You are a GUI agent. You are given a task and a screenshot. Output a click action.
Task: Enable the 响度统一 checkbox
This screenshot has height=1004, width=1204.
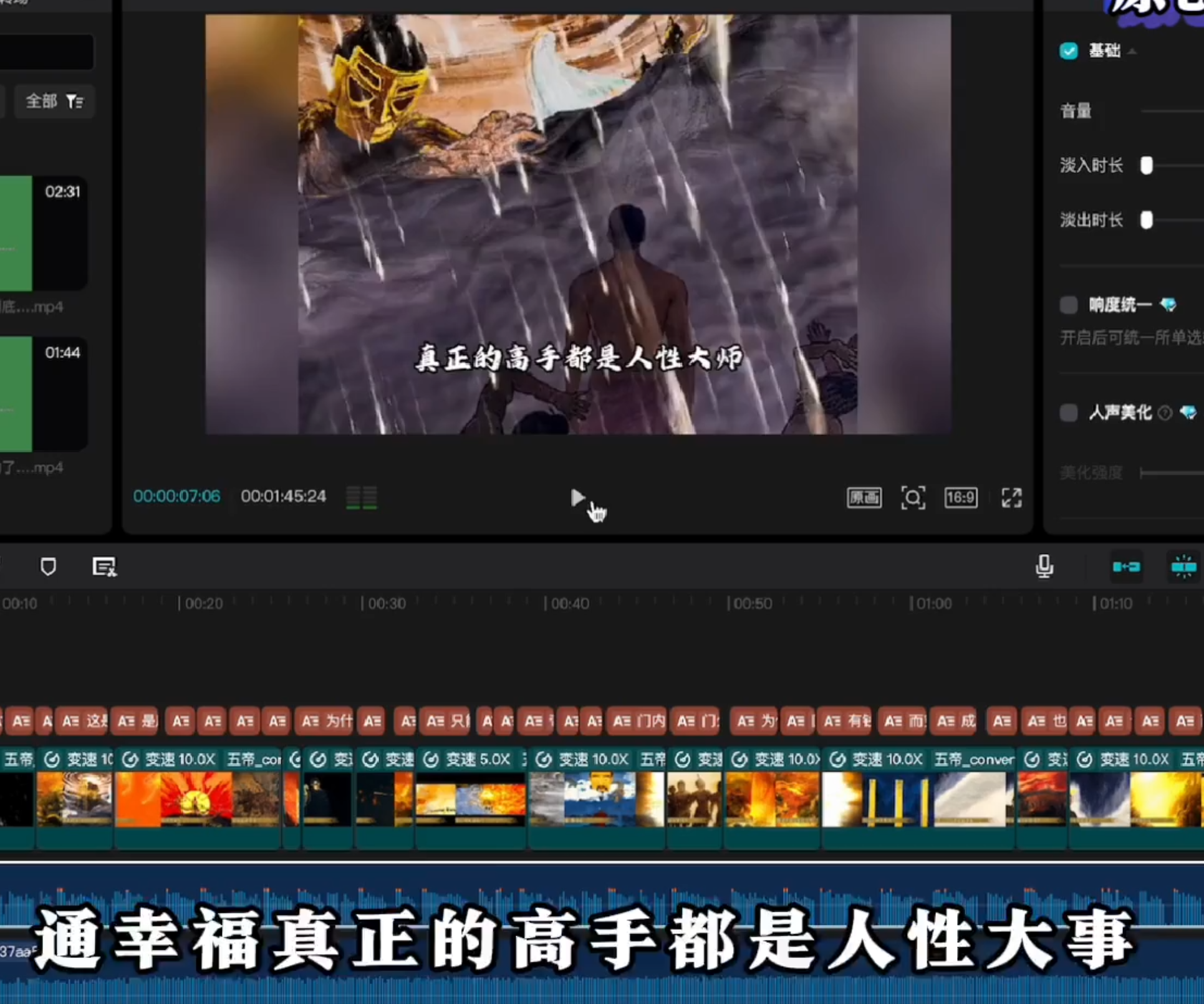tap(1069, 305)
